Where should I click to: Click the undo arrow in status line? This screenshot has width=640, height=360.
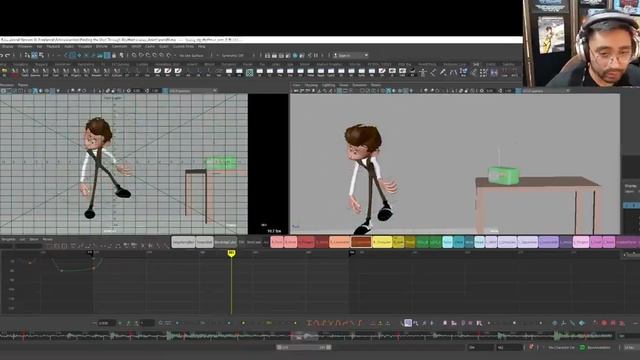pyautogui.click(x=2, y=55)
